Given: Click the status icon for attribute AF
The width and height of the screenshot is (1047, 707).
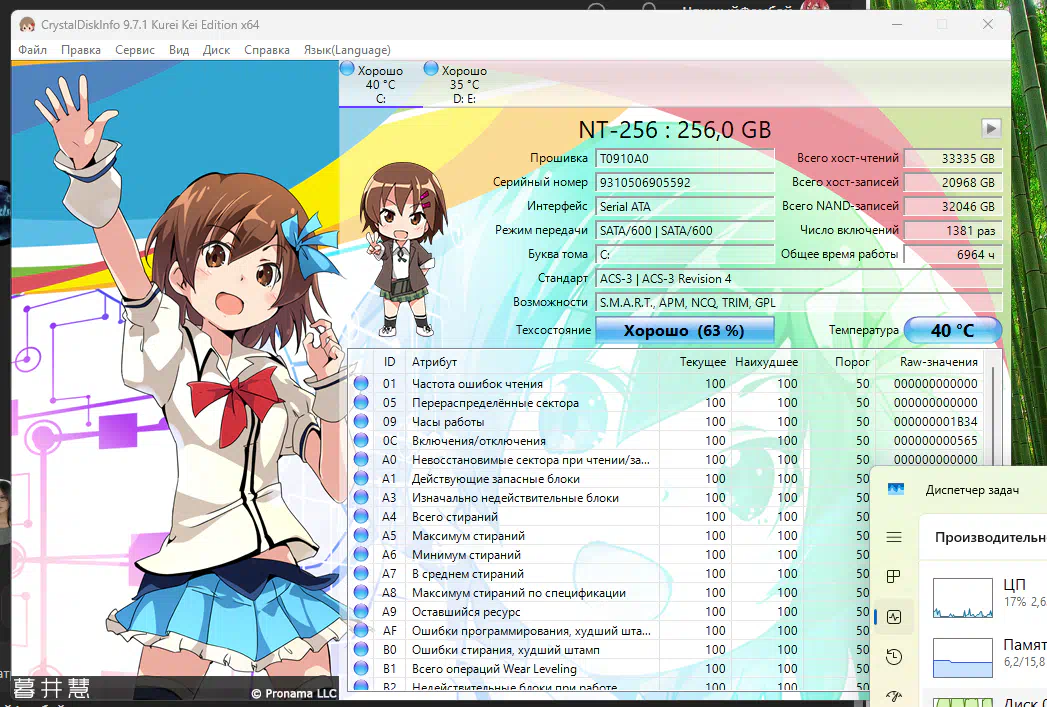Looking at the screenshot, I should (x=361, y=630).
